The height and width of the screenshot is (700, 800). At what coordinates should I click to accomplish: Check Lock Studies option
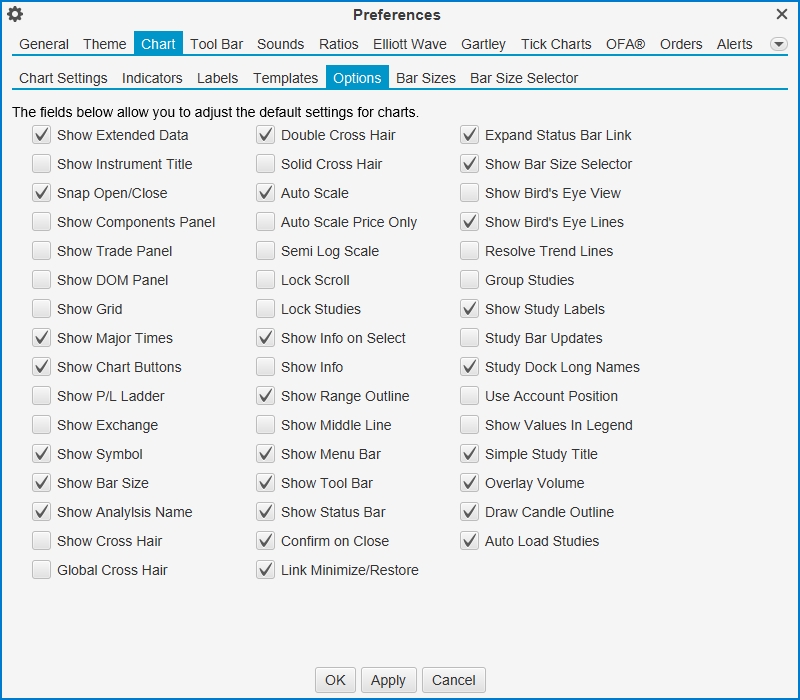[x=265, y=309]
